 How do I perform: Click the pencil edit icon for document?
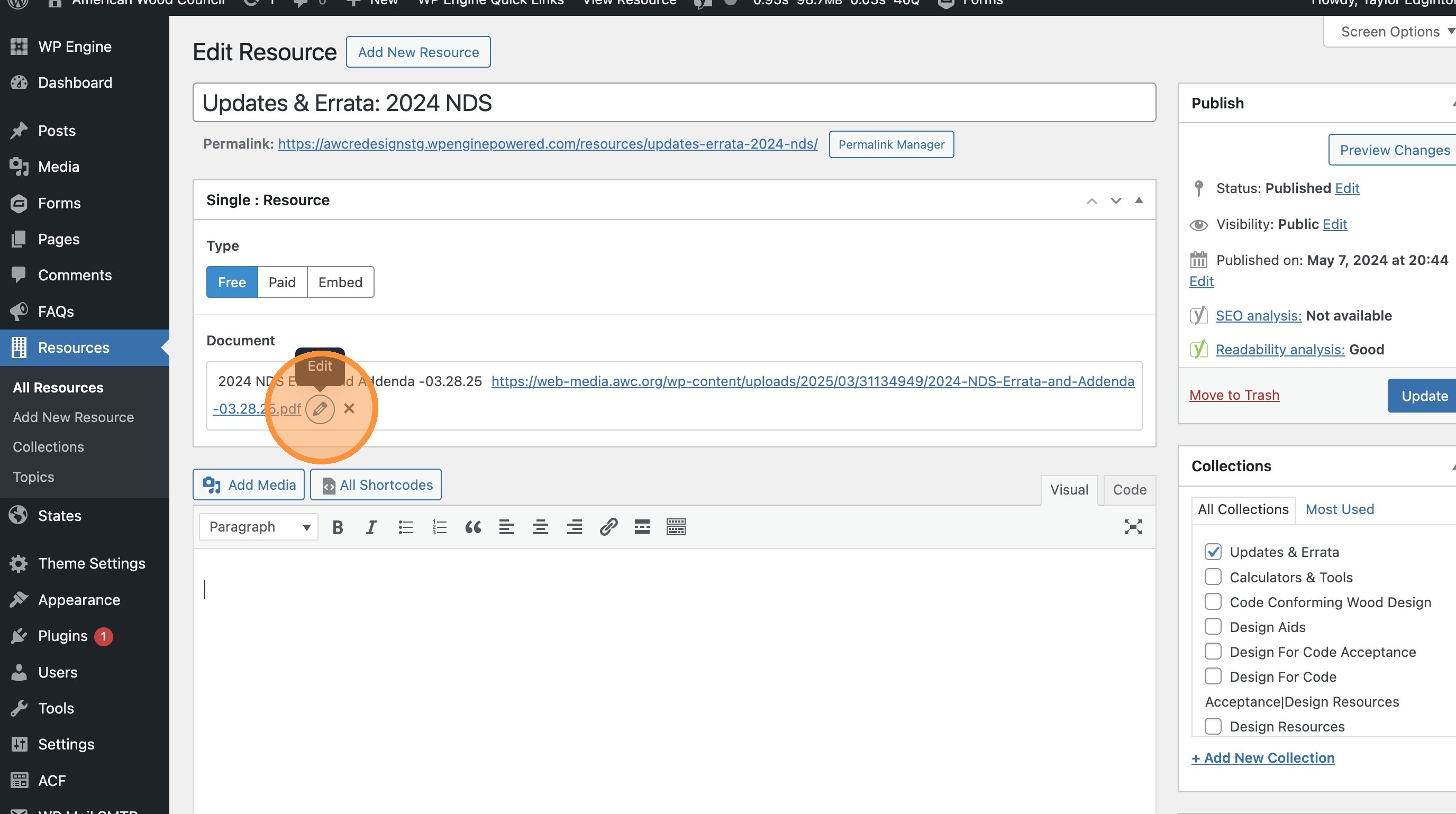point(320,408)
